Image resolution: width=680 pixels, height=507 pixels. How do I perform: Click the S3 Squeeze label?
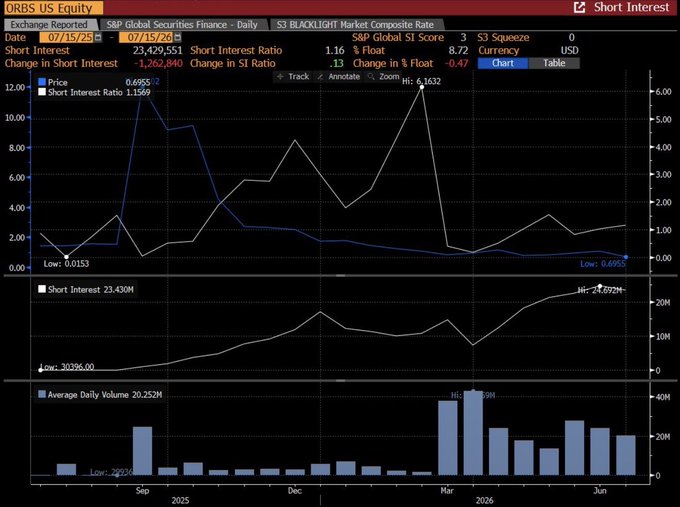503,37
